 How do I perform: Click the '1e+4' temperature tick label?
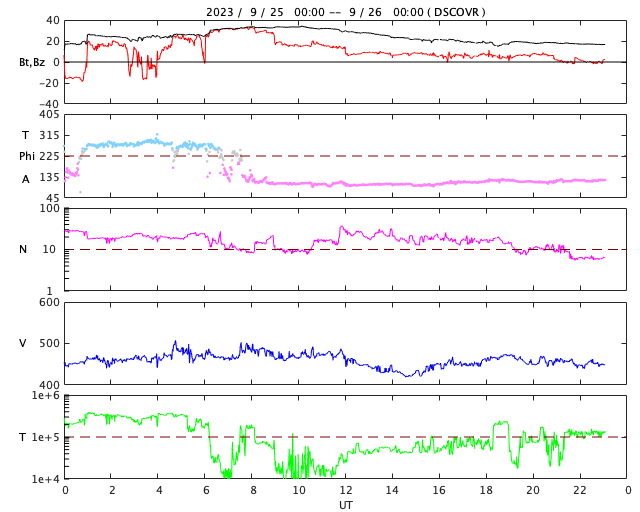coord(46,479)
